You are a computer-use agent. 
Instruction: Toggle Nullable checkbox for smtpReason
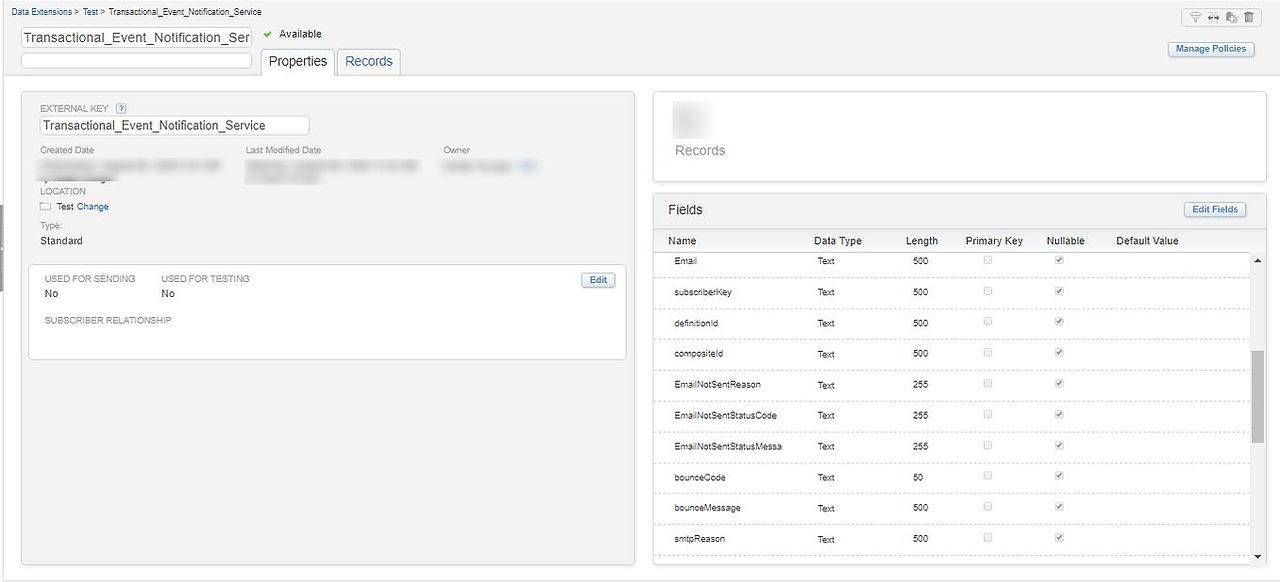pos(1060,538)
